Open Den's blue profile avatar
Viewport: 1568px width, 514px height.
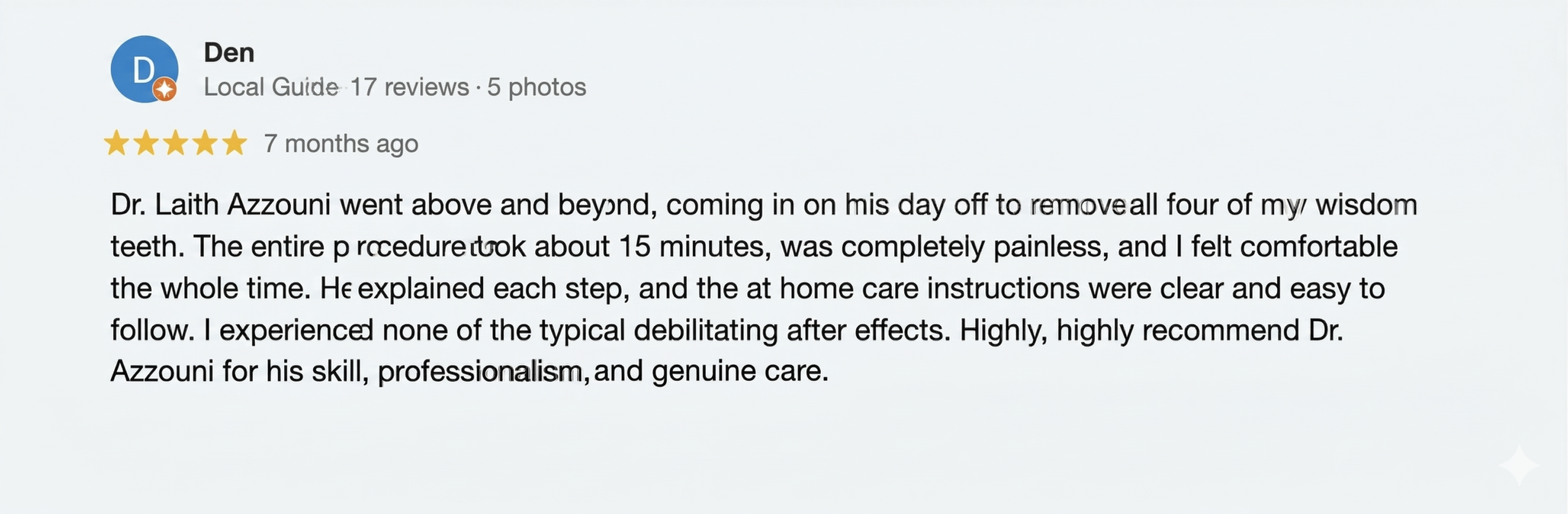(144, 69)
